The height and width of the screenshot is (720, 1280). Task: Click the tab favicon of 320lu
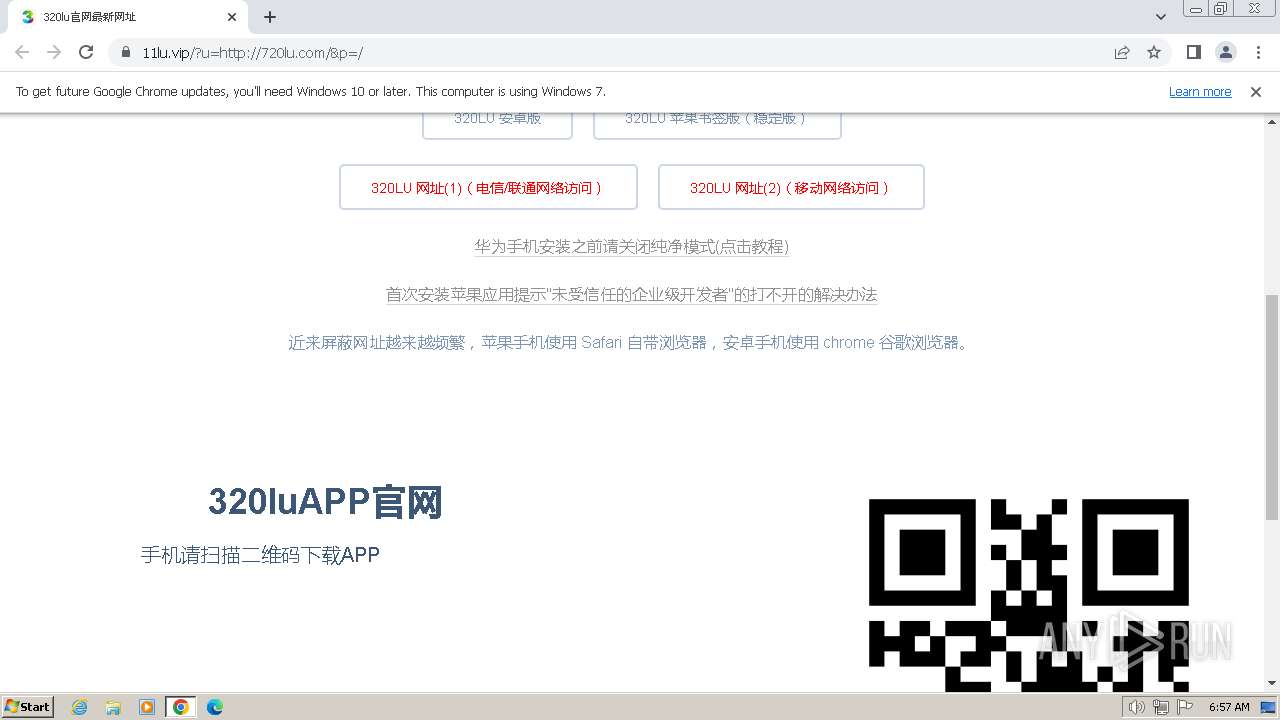28,17
